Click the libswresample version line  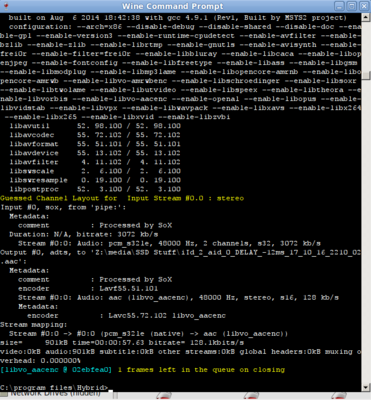[x=95, y=180]
